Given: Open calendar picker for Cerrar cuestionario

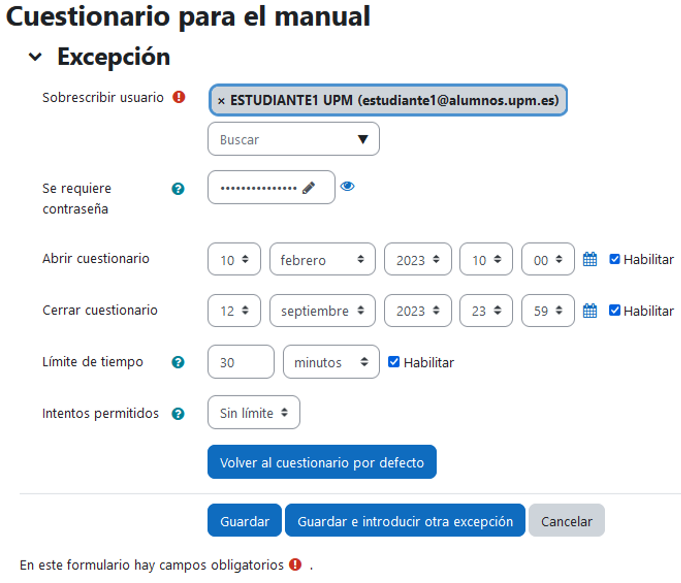Looking at the screenshot, I should pyautogui.click(x=589, y=311).
